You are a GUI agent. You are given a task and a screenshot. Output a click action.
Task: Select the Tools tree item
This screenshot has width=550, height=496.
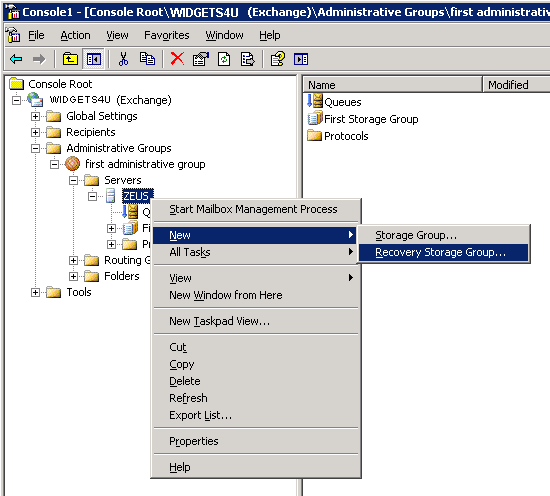point(79,292)
